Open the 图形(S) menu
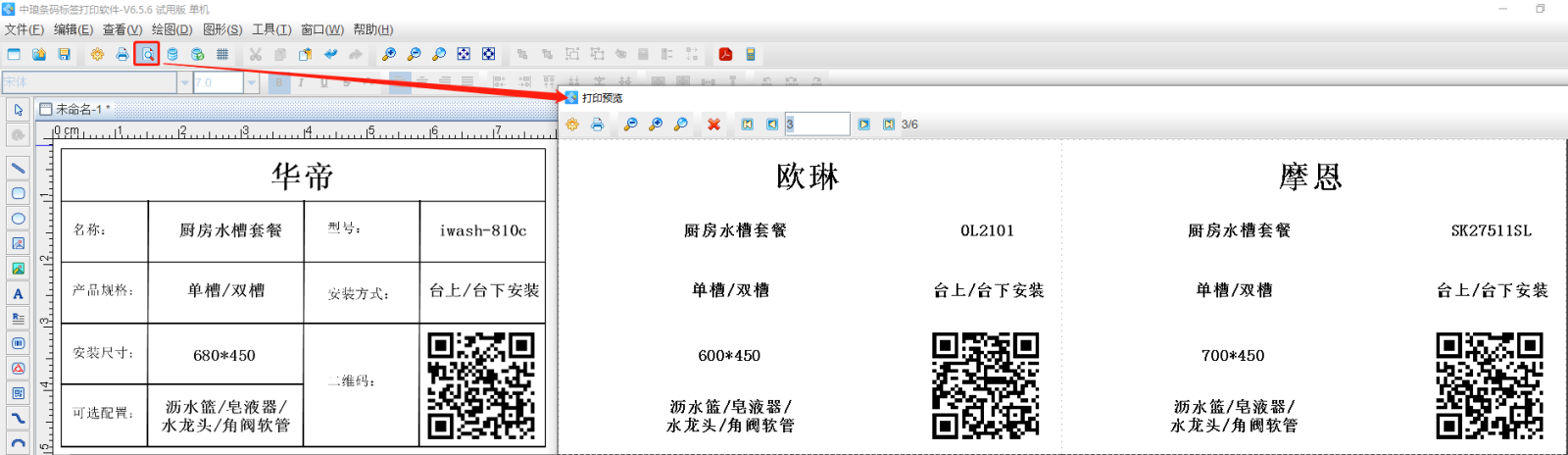 [222, 29]
